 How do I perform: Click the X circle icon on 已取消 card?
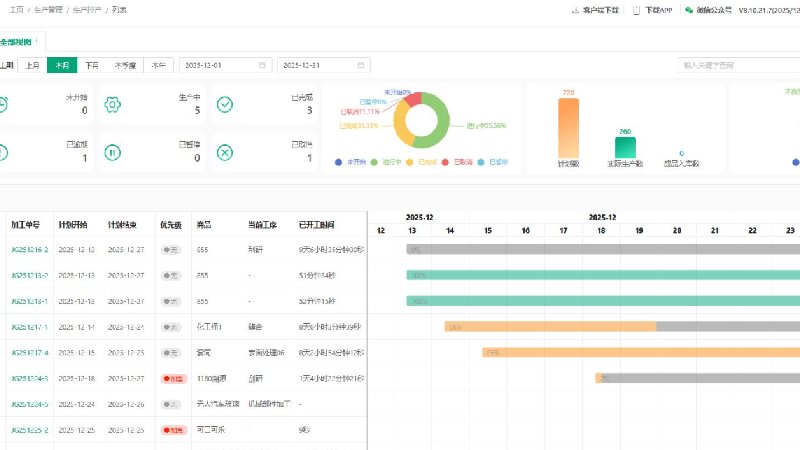click(x=224, y=153)
